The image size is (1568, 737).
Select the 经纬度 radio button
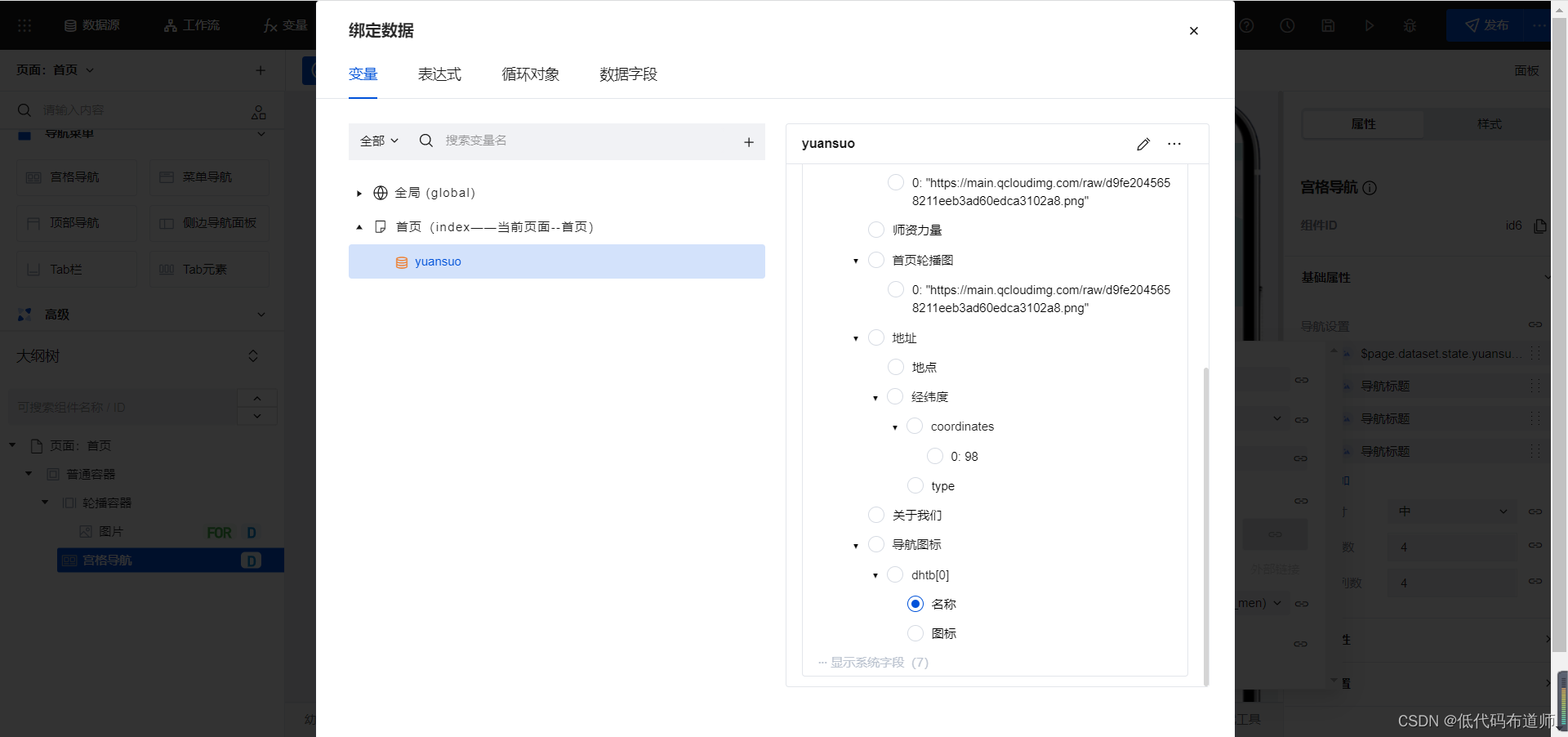[895, 396]
